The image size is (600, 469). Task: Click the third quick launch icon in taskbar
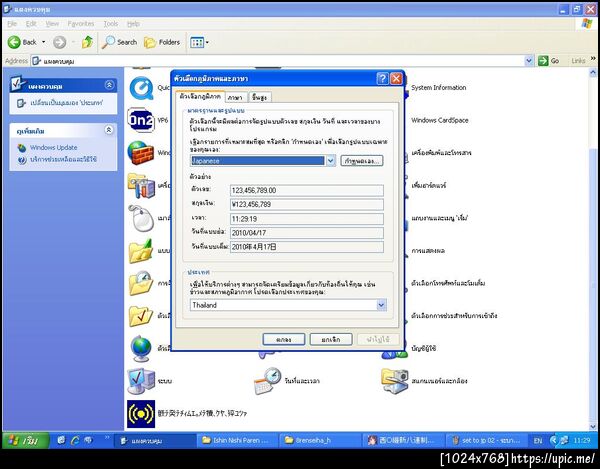tap(88, 440)
